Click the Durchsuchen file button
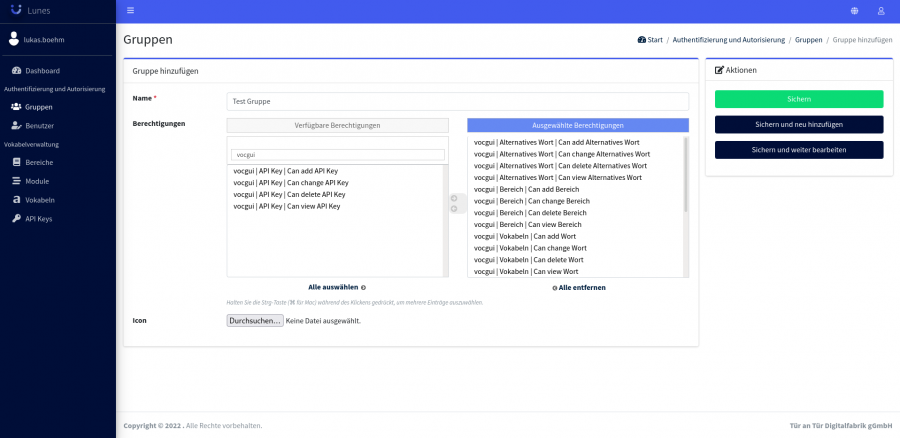Image resolution: width=900 pixels, height=438 pixels. point(255,321)
